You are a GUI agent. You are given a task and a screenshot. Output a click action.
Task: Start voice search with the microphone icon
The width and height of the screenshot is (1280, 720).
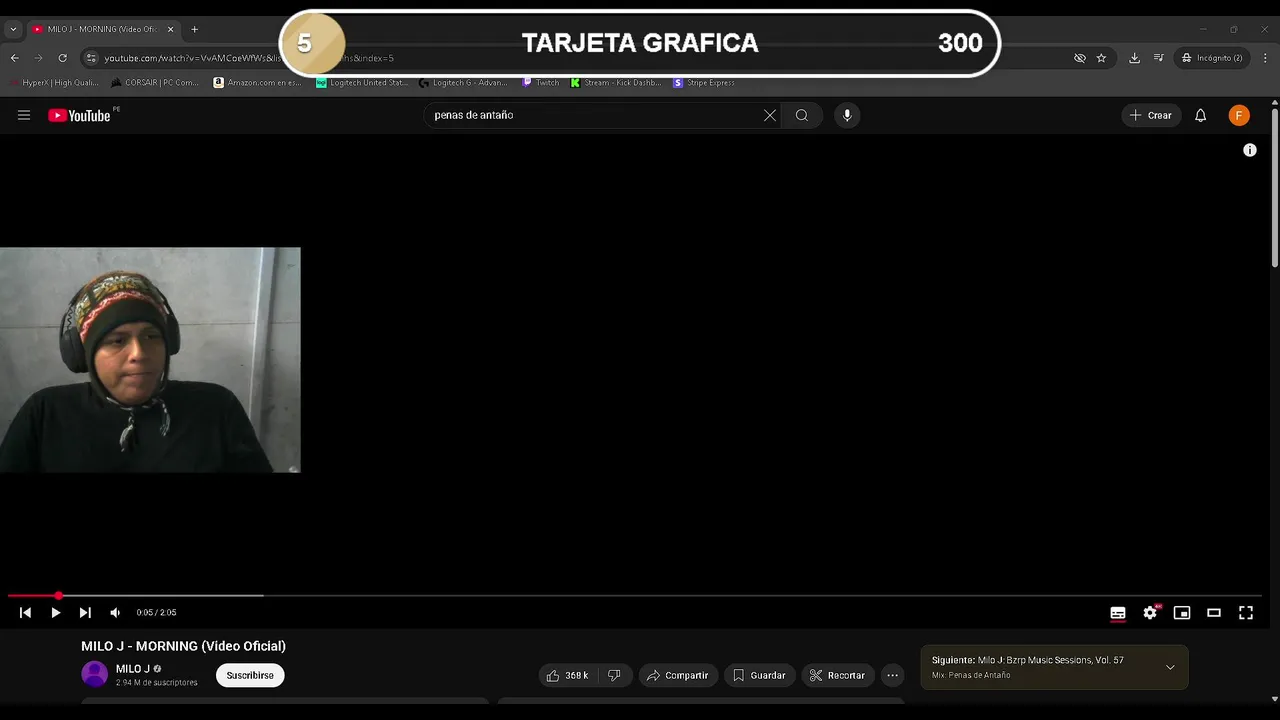coord(847,115)
